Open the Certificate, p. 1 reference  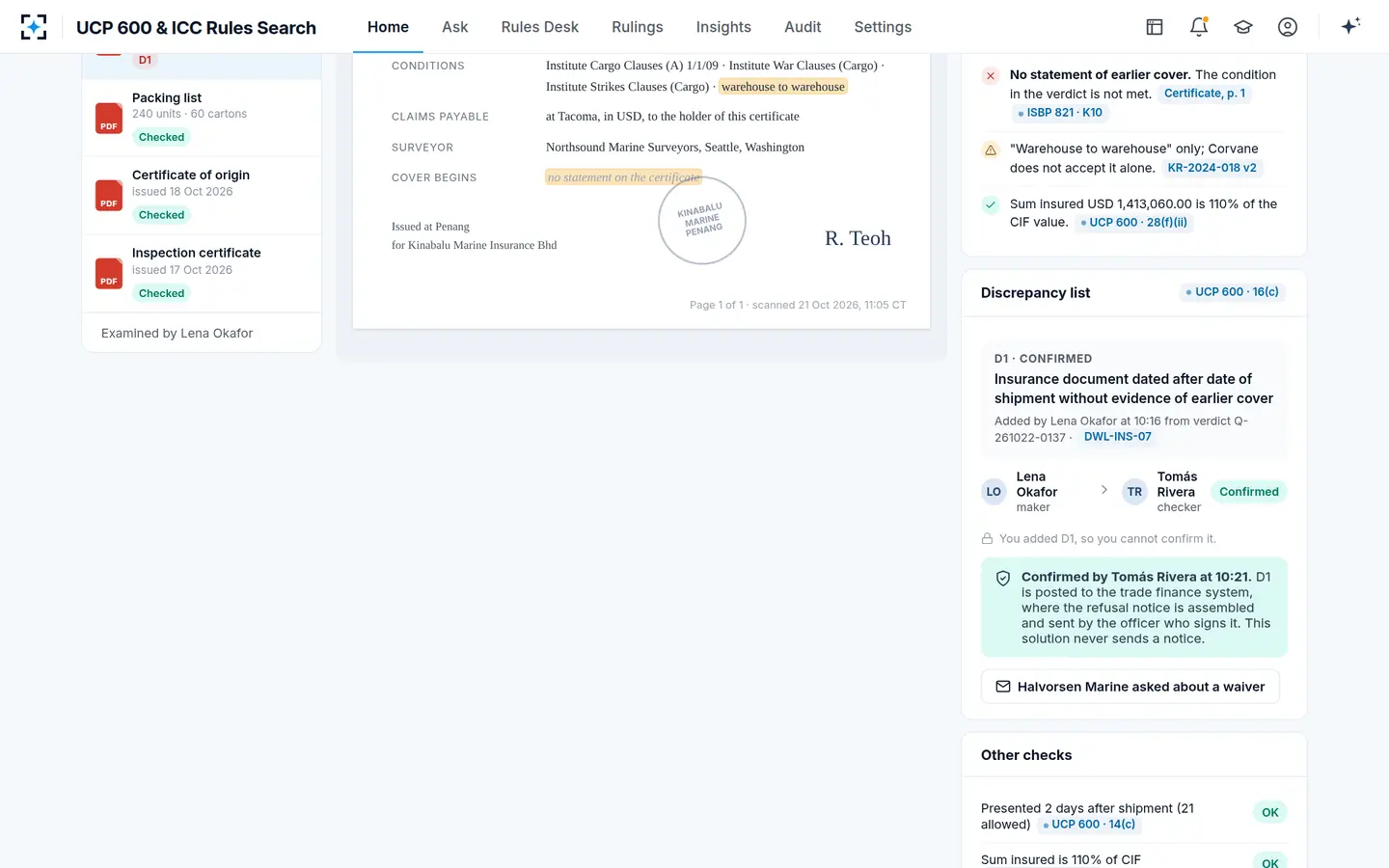[x=1205, y=94]
